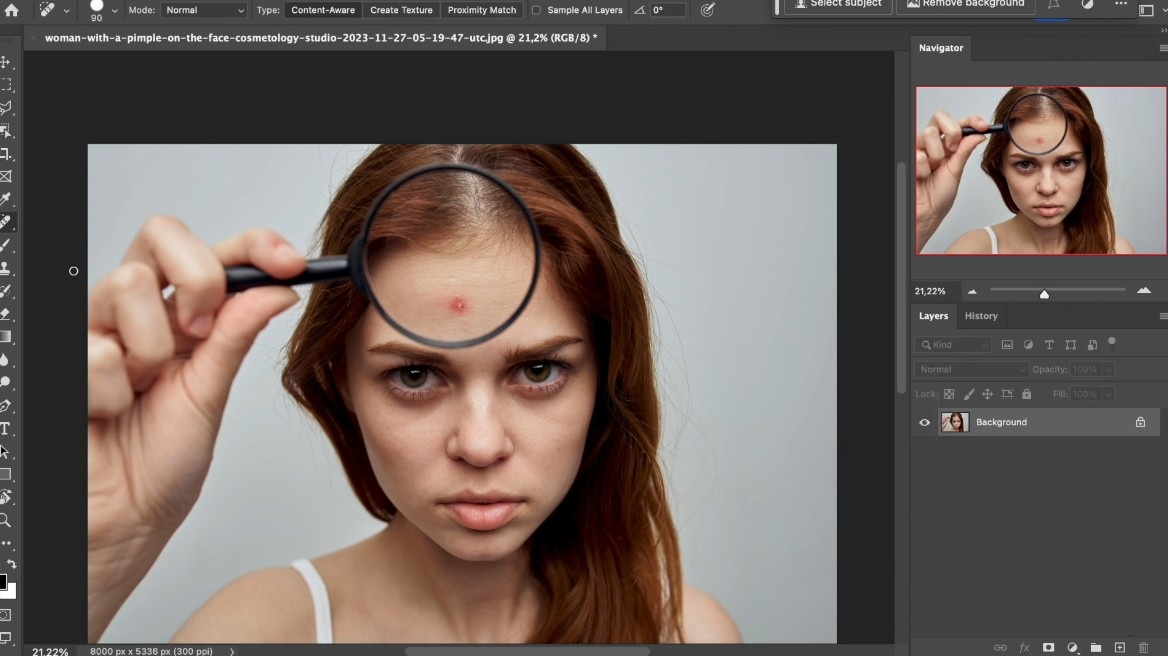
Task: Select the Hand tool
Action: 6,497
